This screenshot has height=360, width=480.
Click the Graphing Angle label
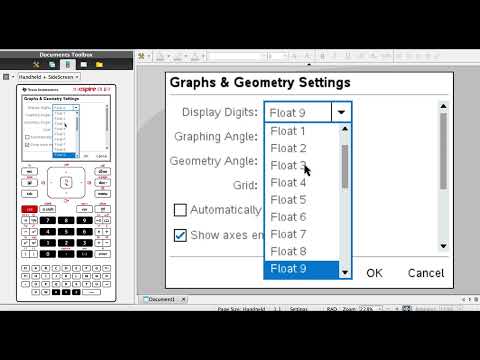tap(216, 137)
